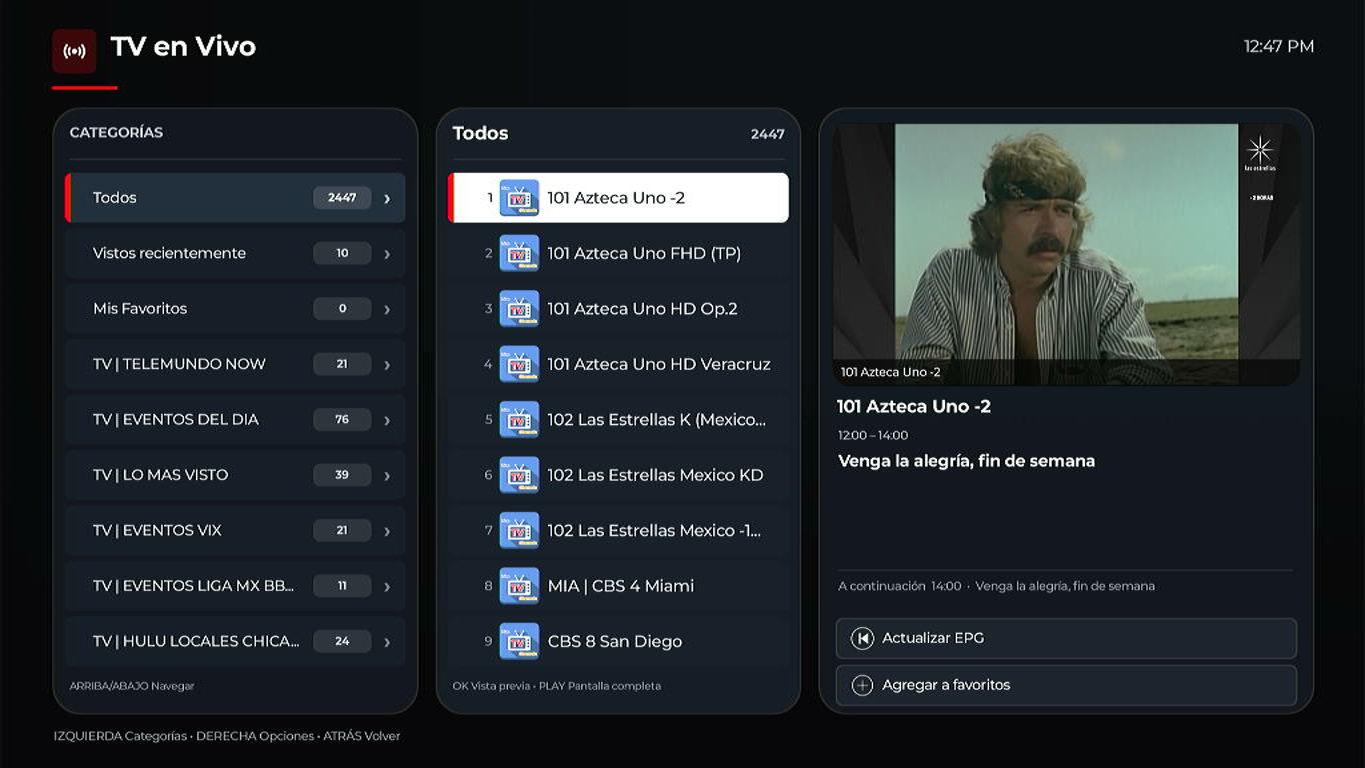Select TV | EVENTOS LIGA MX BB category

235,586
